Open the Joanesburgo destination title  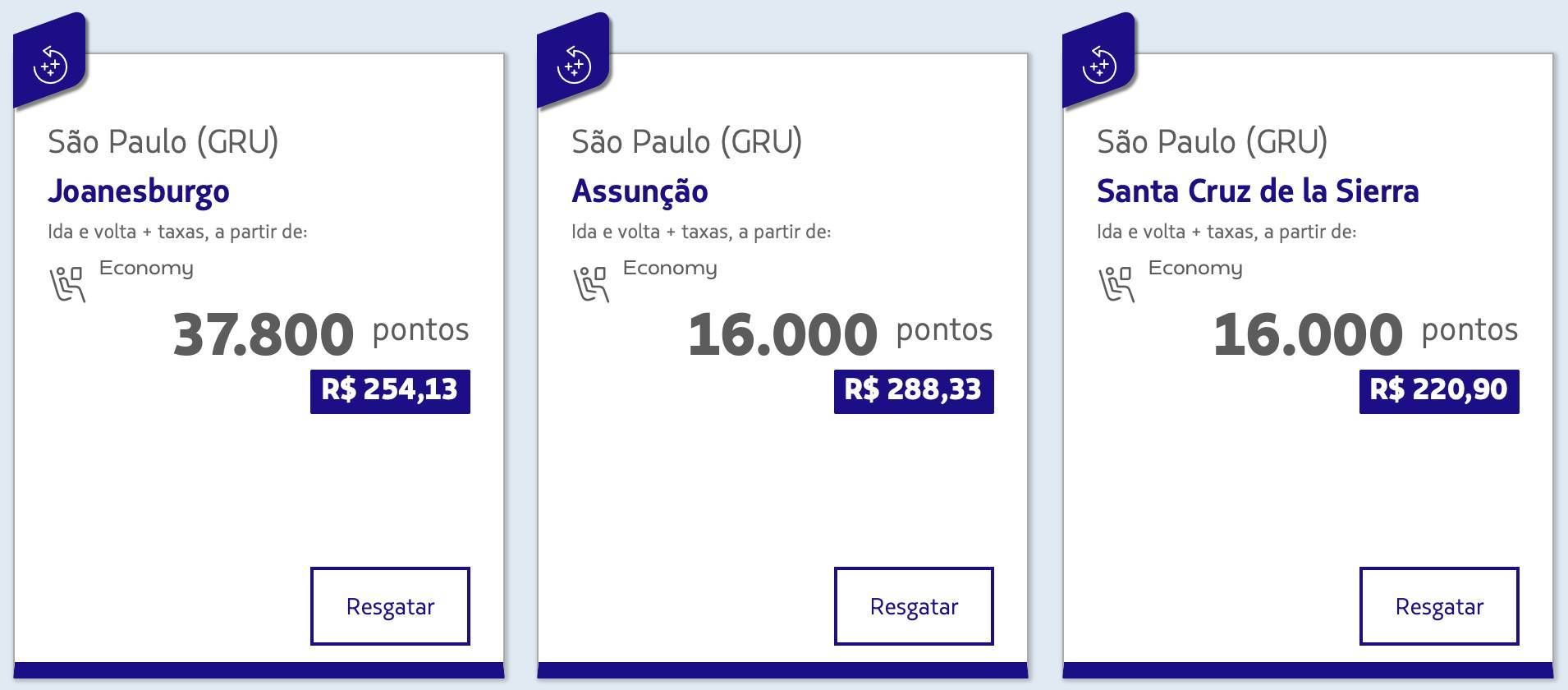[139, 192]
